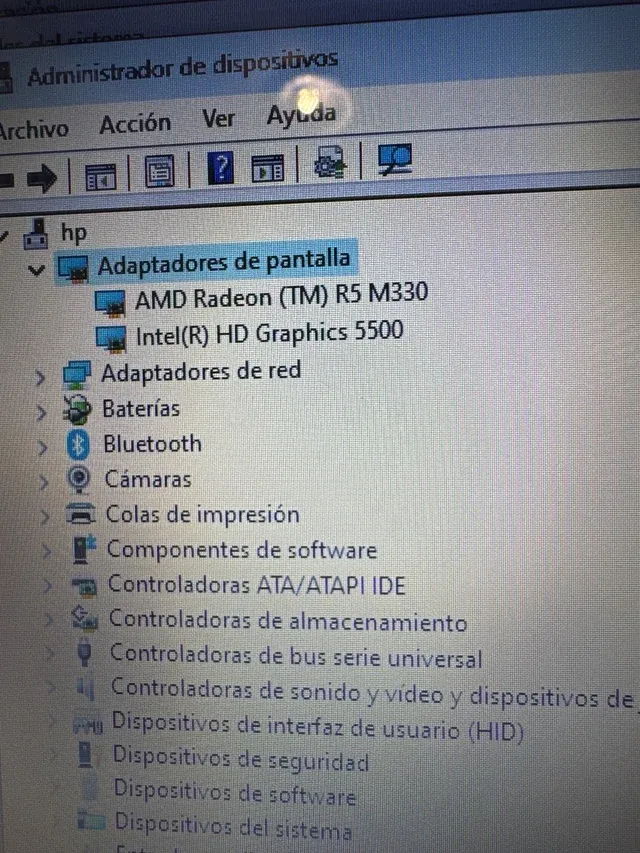Click the sound controllers speaker icon
This screenshot has width=640, height=853.
86,688
